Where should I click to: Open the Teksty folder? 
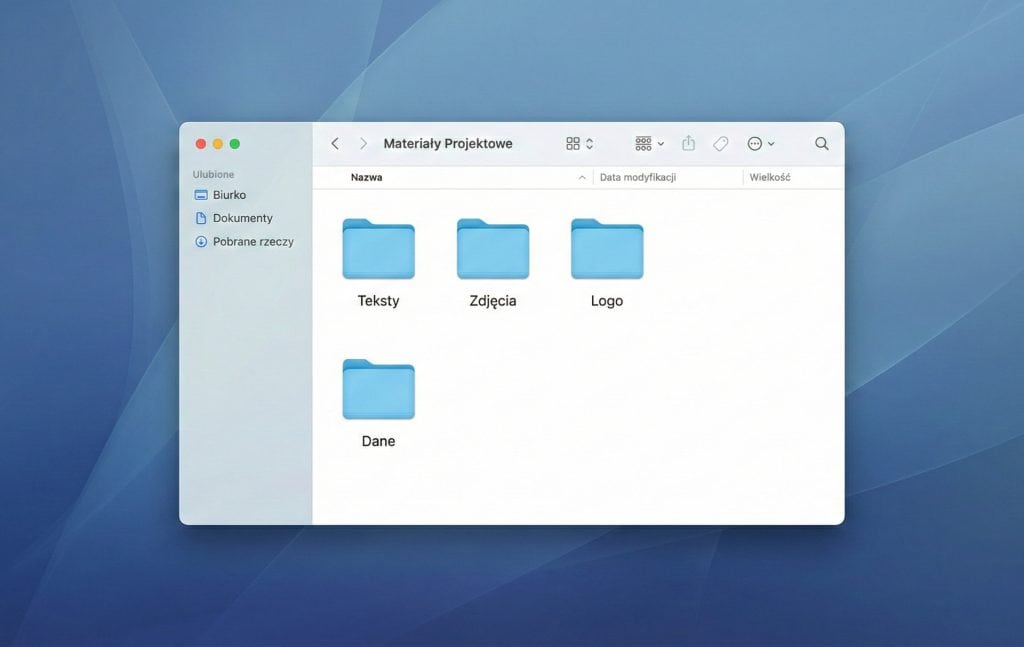(378, 250)
